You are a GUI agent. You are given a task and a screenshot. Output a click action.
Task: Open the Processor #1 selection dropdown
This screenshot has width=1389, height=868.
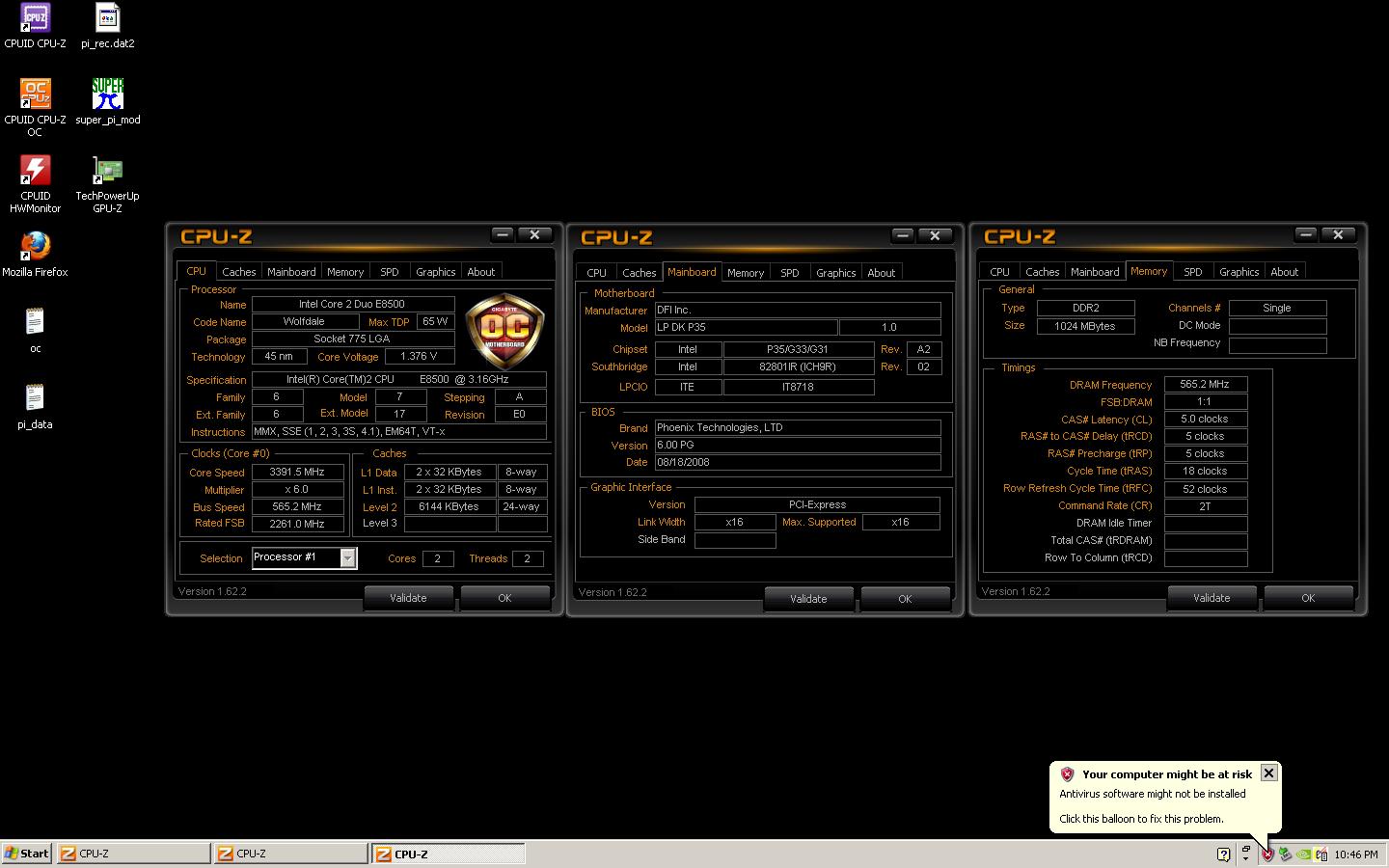(x=348, y=557)
